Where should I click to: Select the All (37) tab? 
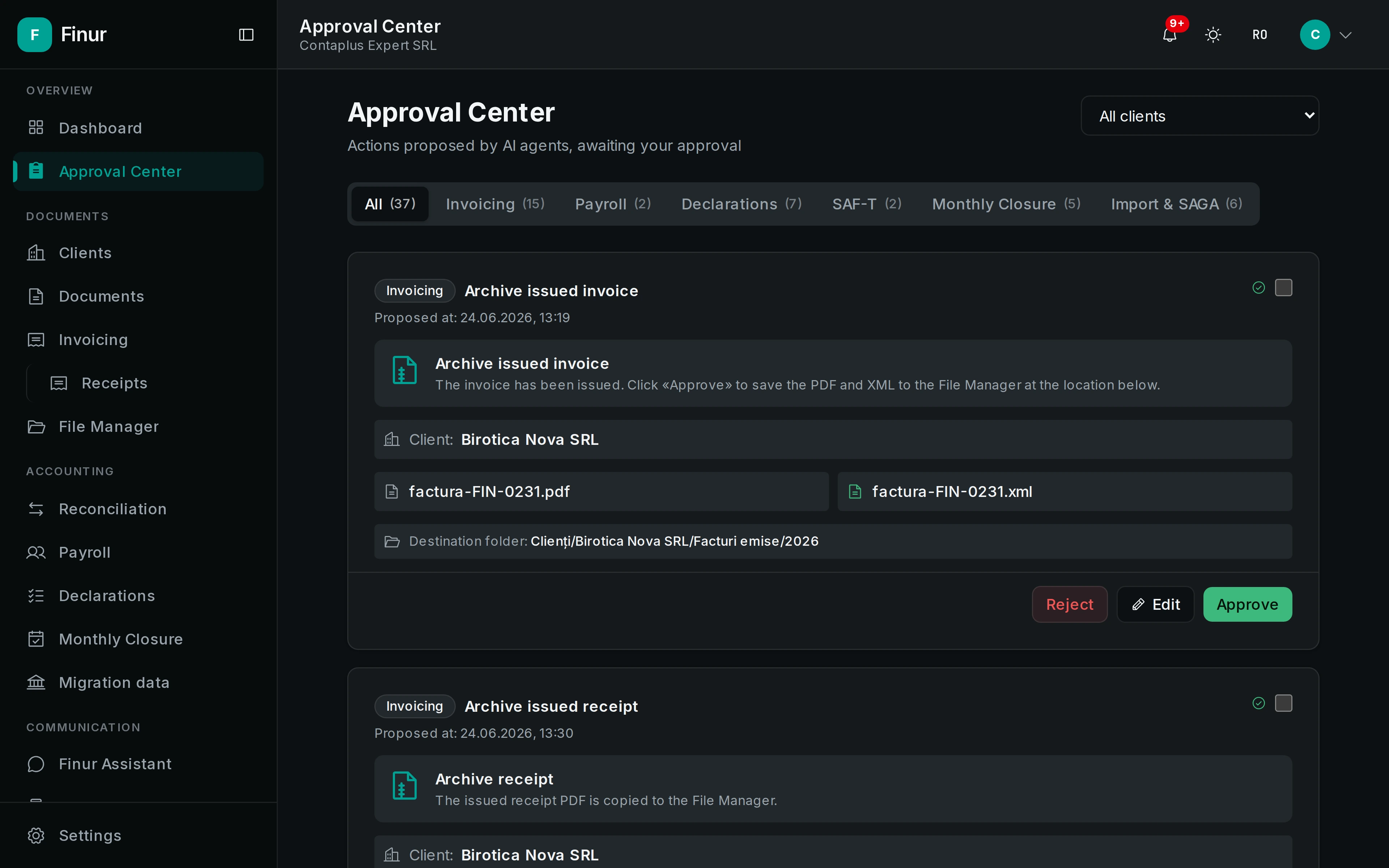(x=390, y=204)
